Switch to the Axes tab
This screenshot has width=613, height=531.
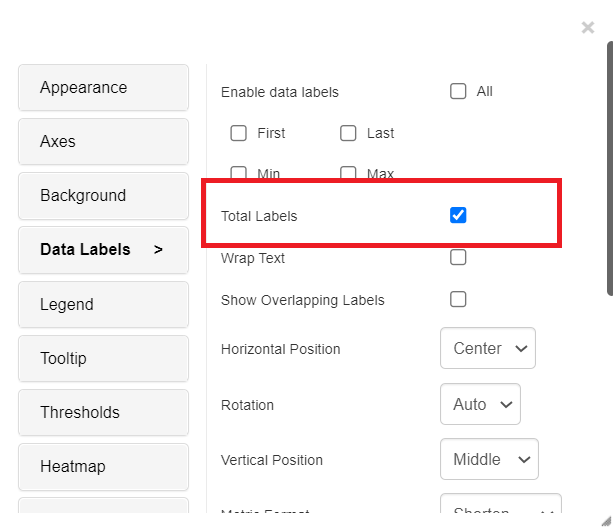pyautogui.click(x=103, y=142)
